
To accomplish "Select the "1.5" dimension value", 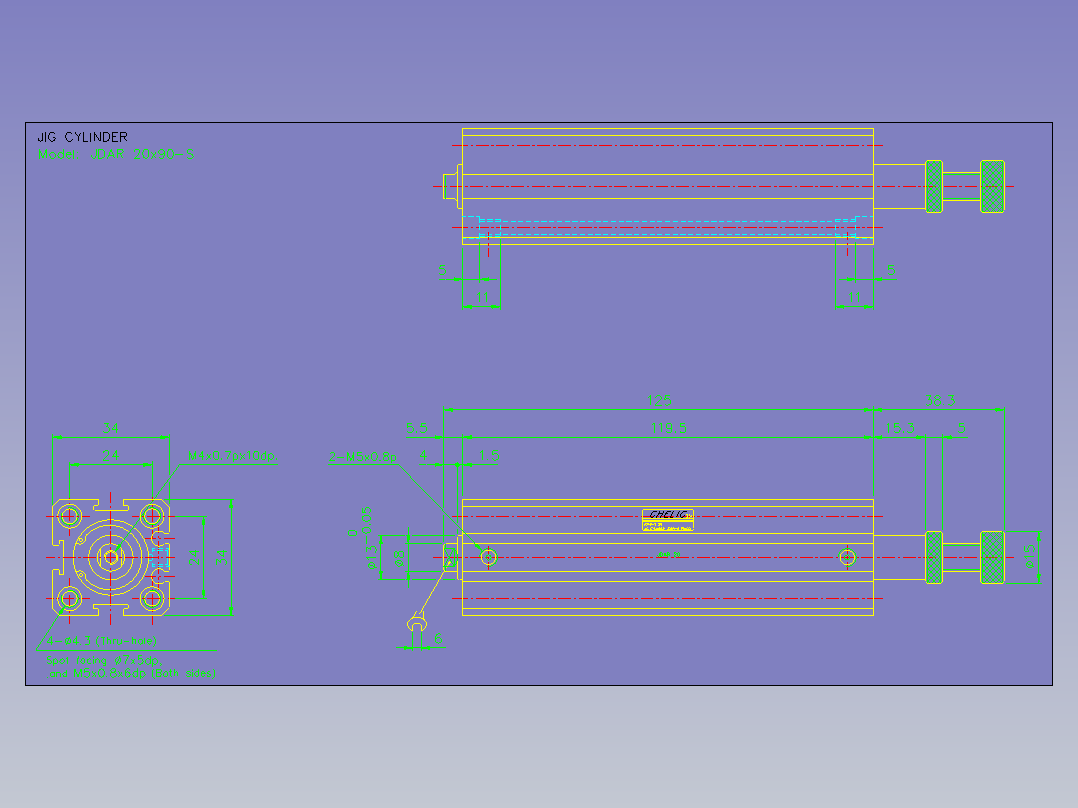I will (489, 456).
